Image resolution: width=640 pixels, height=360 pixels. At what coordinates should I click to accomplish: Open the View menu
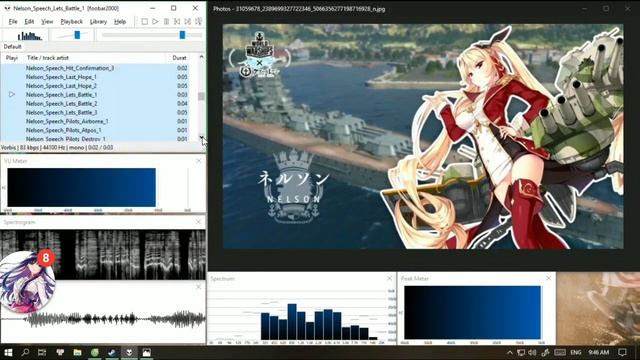(47, 22)
